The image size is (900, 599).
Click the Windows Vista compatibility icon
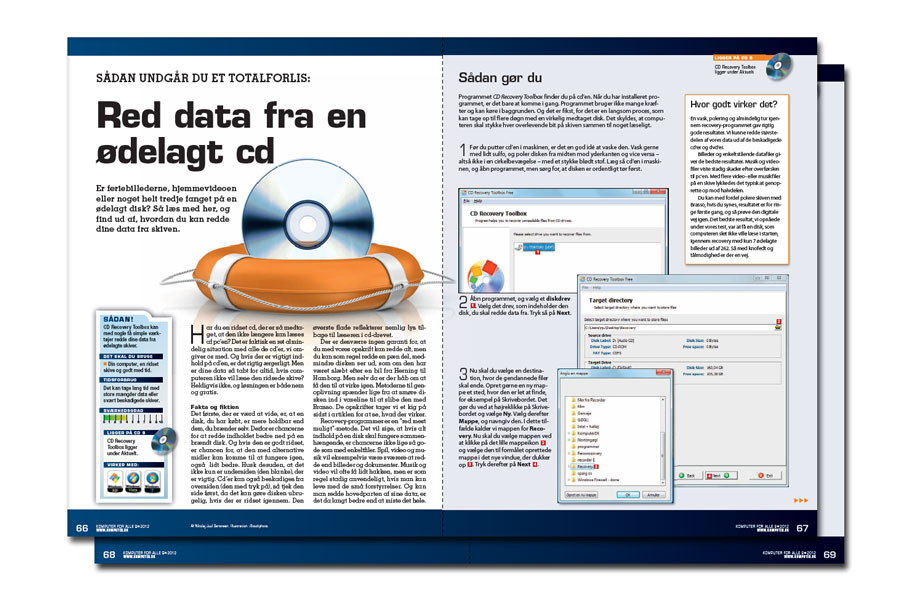[x=133, y=479]
